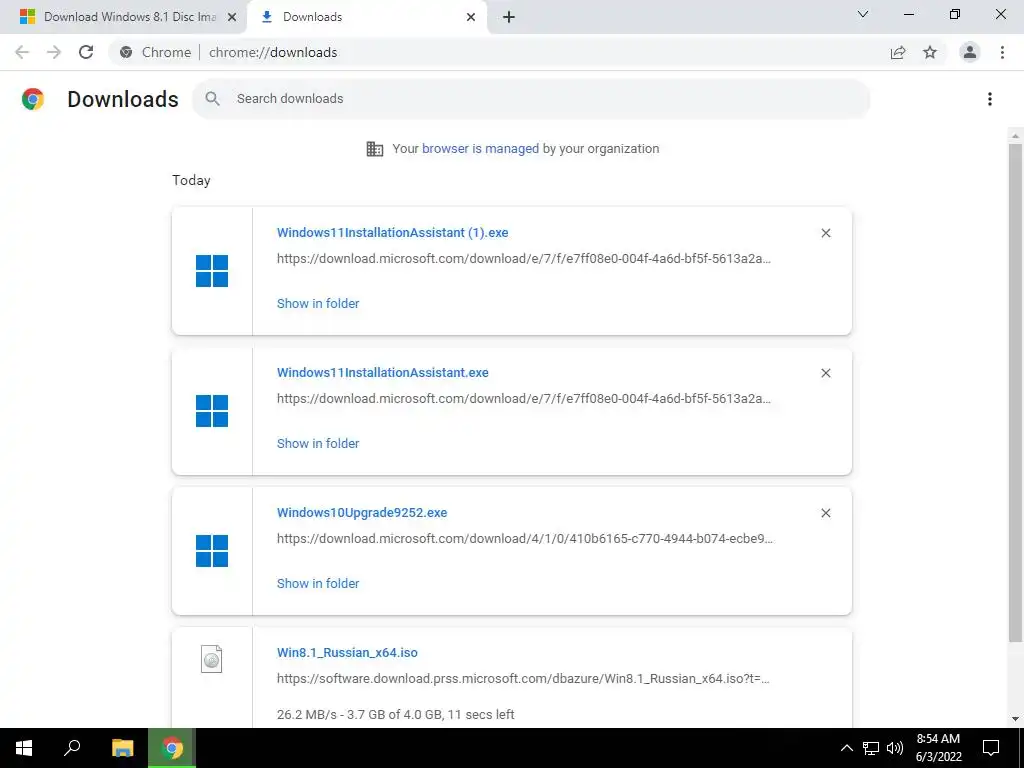
Task: Open File Explorer from the taskbar
Action: tap(122, 748)
